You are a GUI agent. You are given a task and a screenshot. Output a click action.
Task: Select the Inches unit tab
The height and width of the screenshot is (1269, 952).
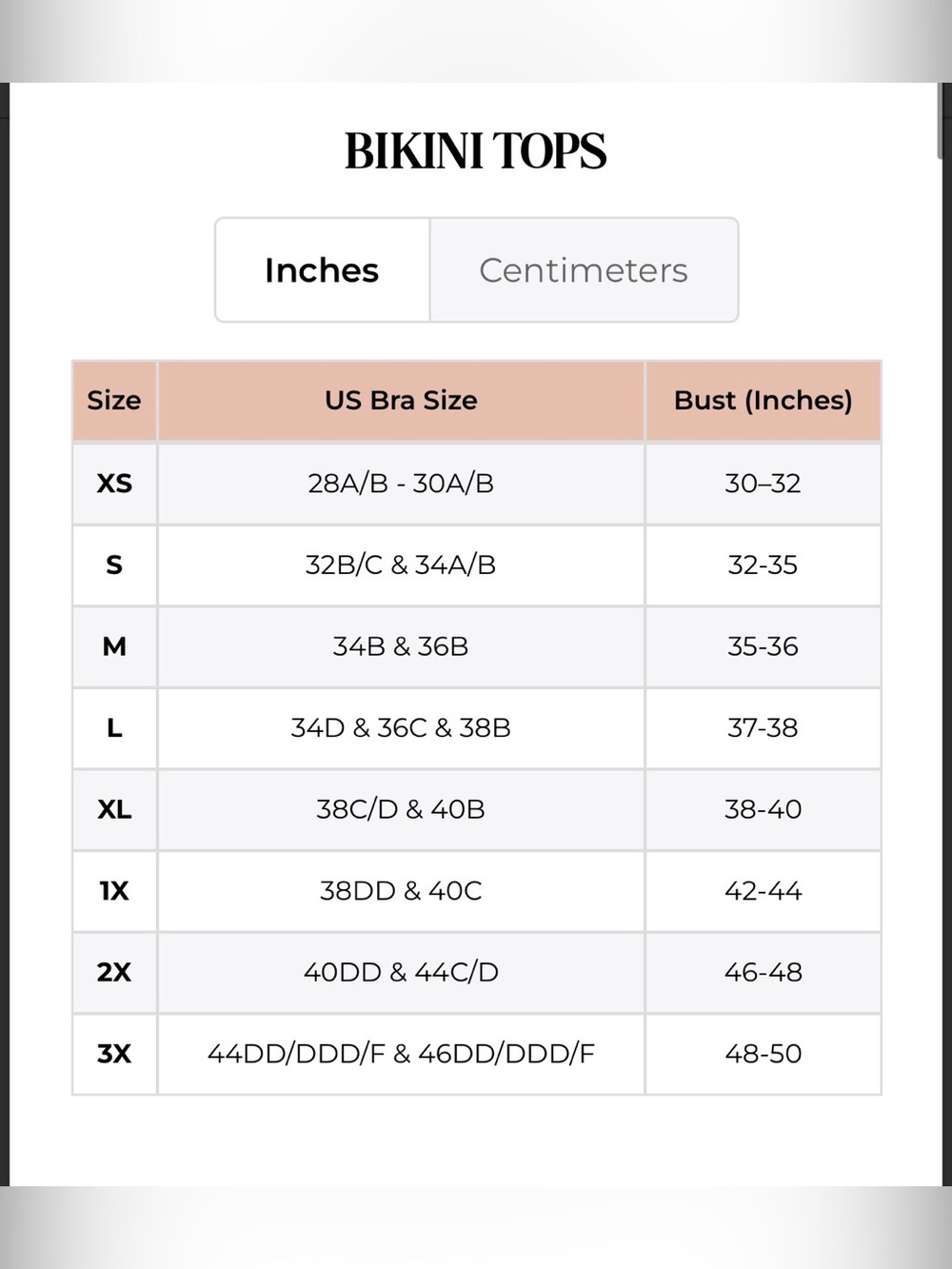click(x=323, y=270)
